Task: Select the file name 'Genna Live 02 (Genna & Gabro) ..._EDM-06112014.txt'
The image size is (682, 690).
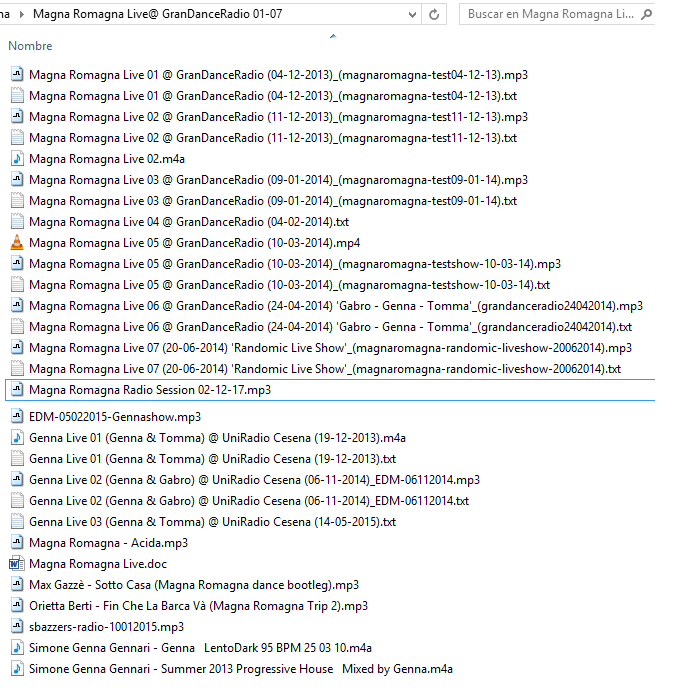Action: [x=249, y=501]
